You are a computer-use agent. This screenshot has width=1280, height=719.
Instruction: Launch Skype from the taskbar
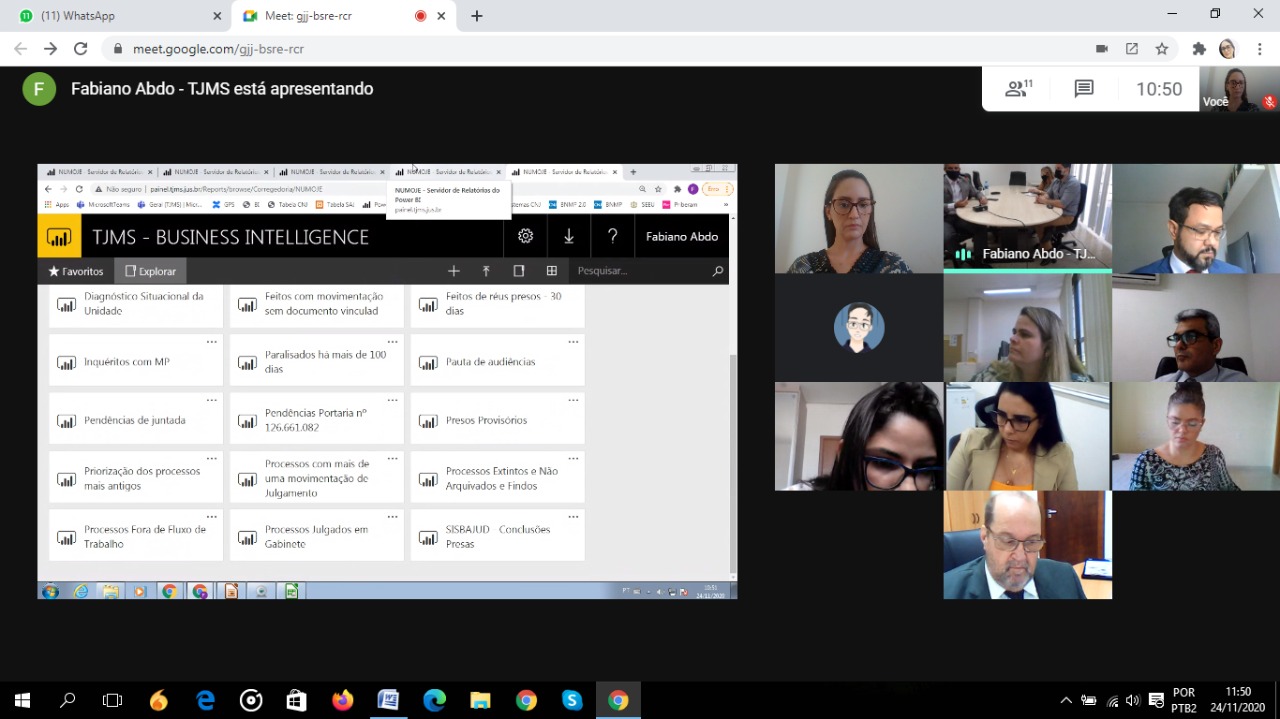(572, 701)
